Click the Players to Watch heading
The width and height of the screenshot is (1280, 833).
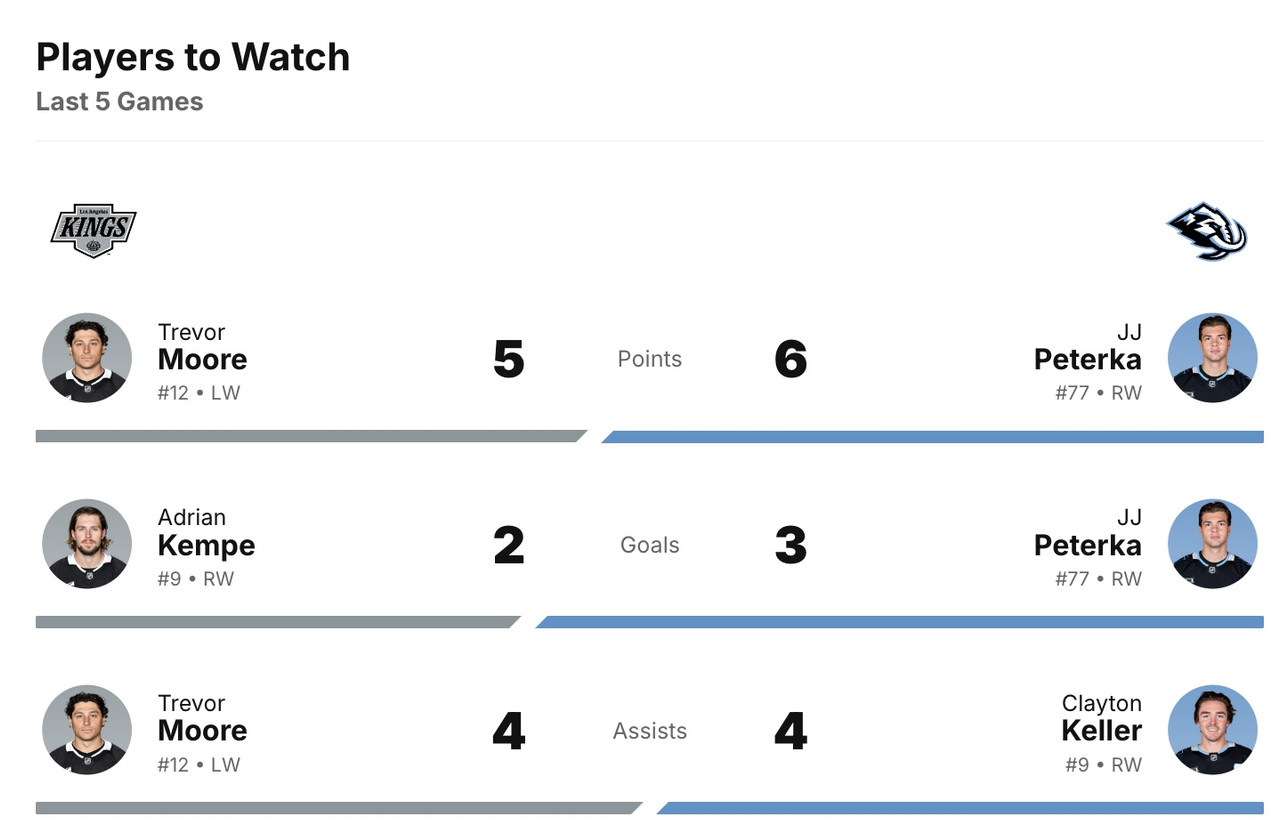click(x=193, y=57)
